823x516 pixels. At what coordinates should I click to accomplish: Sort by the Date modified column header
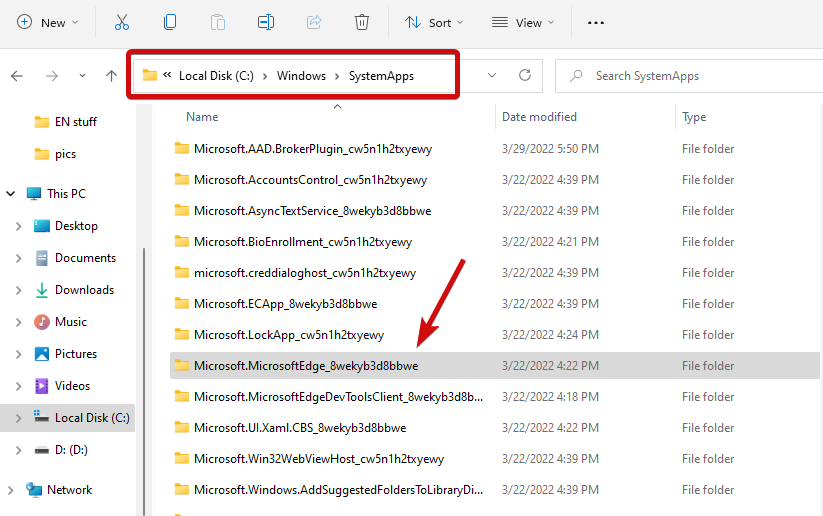pyautogui.click(x=539, y=117)
